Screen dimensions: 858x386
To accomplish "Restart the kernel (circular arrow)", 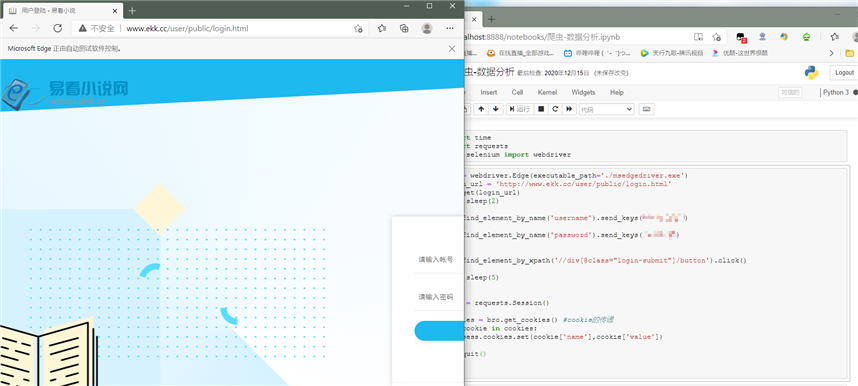I will click(555, 109).
